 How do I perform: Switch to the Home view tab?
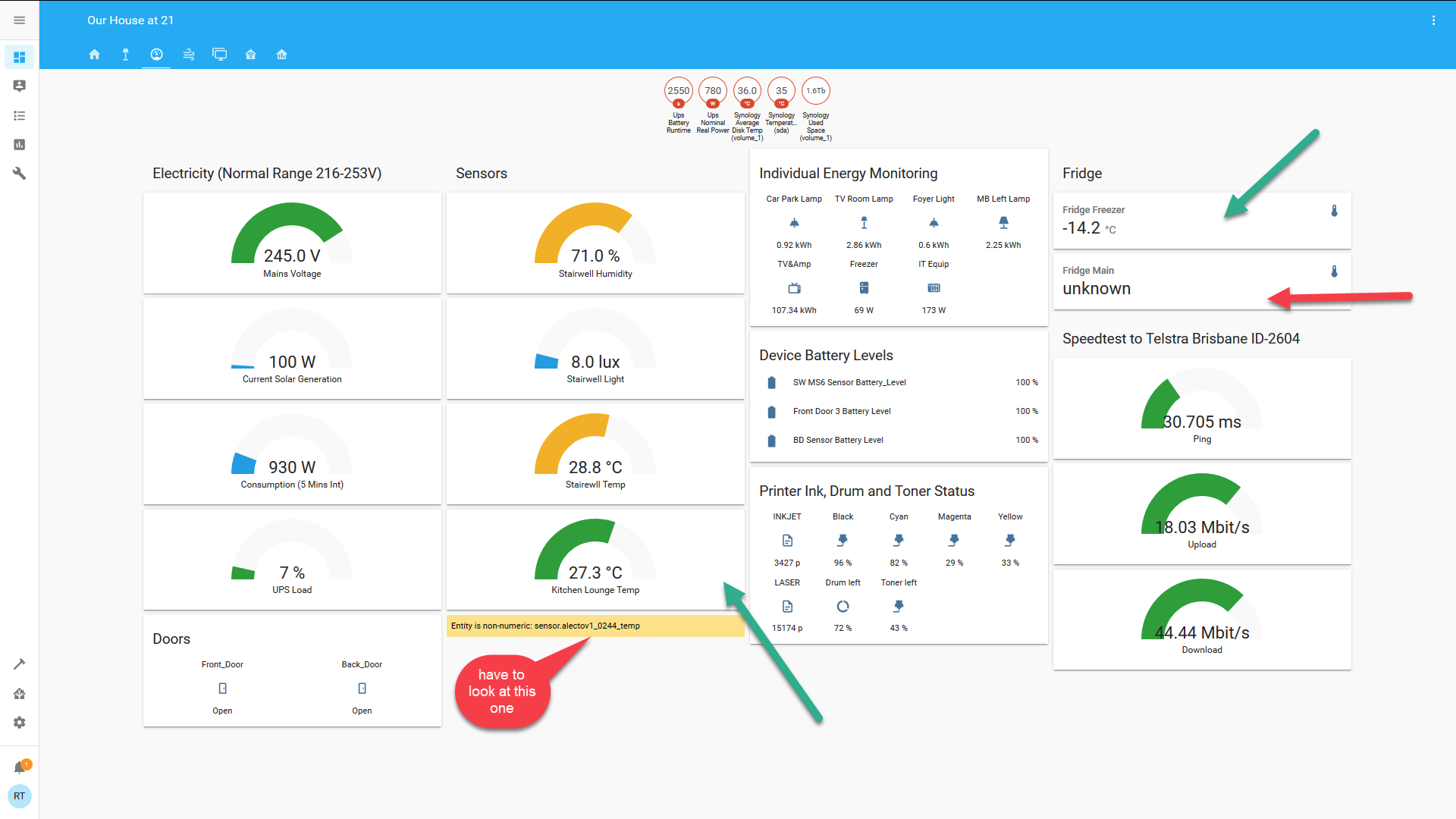click(95, 55)
